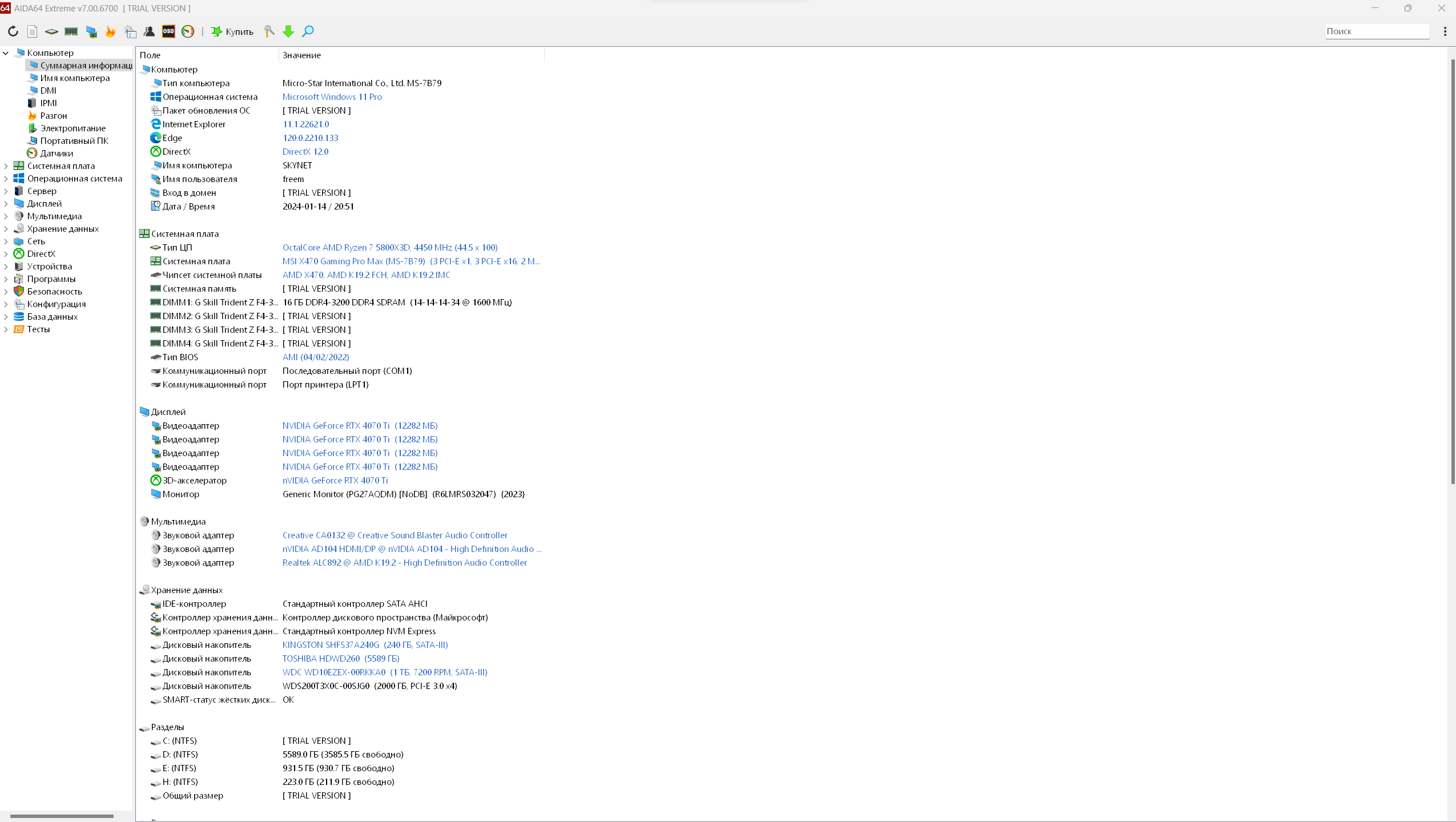Click the green download arrow icon
1456x822 pixels.
(288, 31)
